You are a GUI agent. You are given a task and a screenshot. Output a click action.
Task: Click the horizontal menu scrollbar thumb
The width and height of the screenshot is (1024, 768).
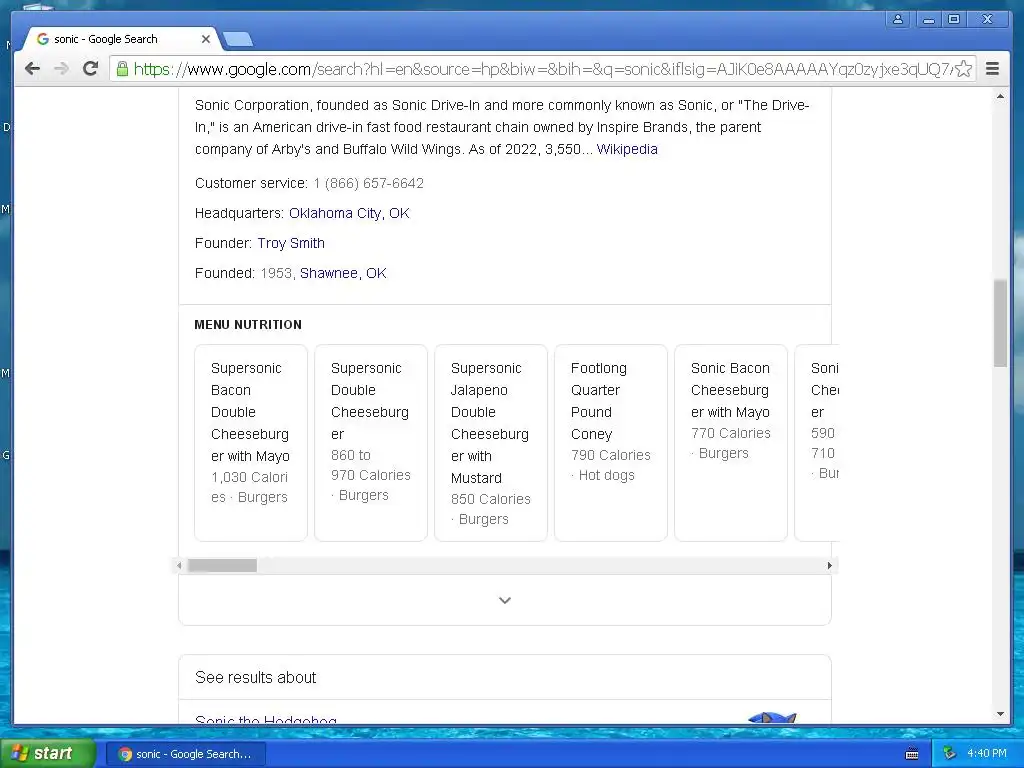222,566
